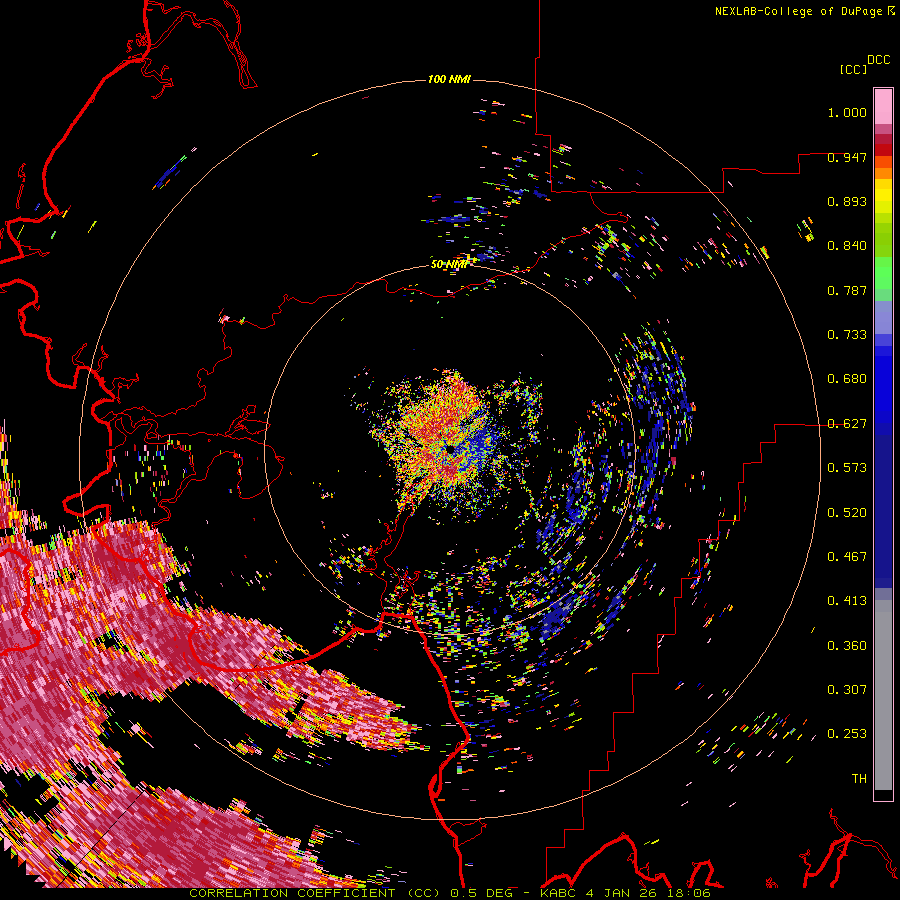Click the KABC station identifier
This screenshot has height=900, width=900.
[558, 893]
